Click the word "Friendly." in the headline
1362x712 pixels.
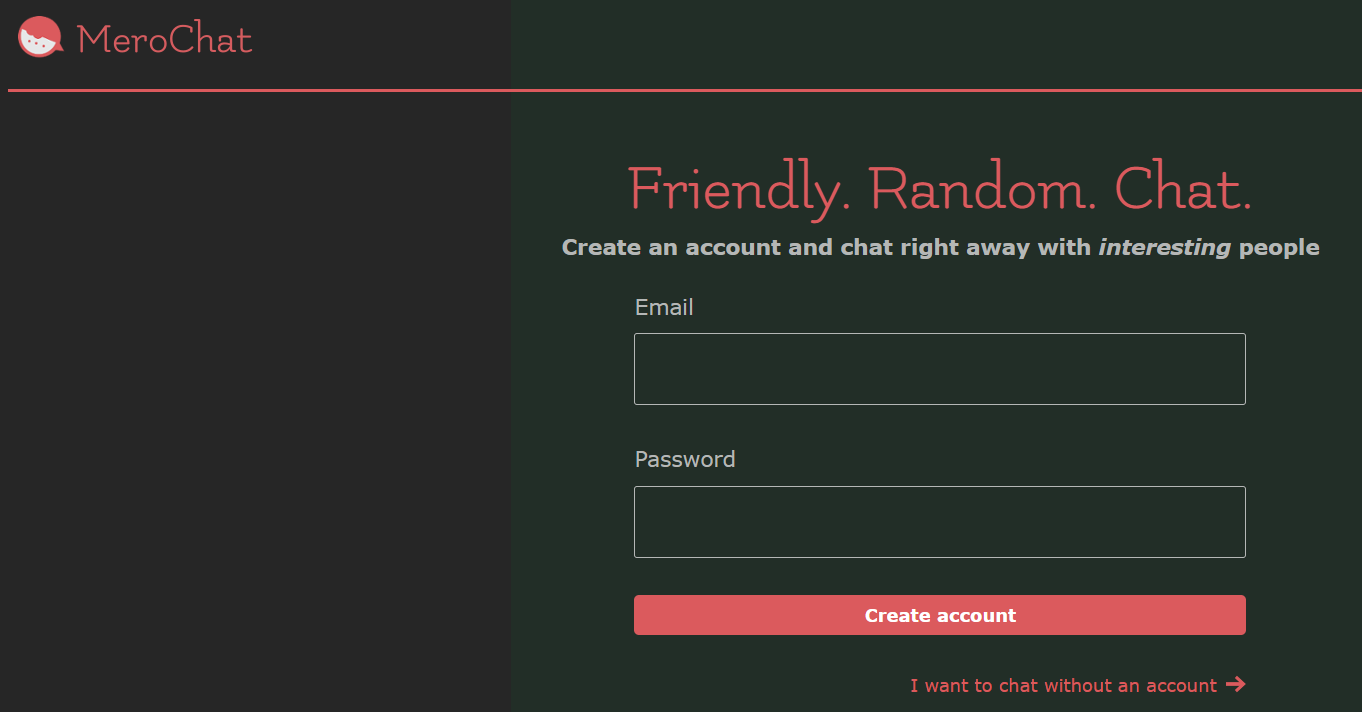pyautogui.click(x=739, y=189)
